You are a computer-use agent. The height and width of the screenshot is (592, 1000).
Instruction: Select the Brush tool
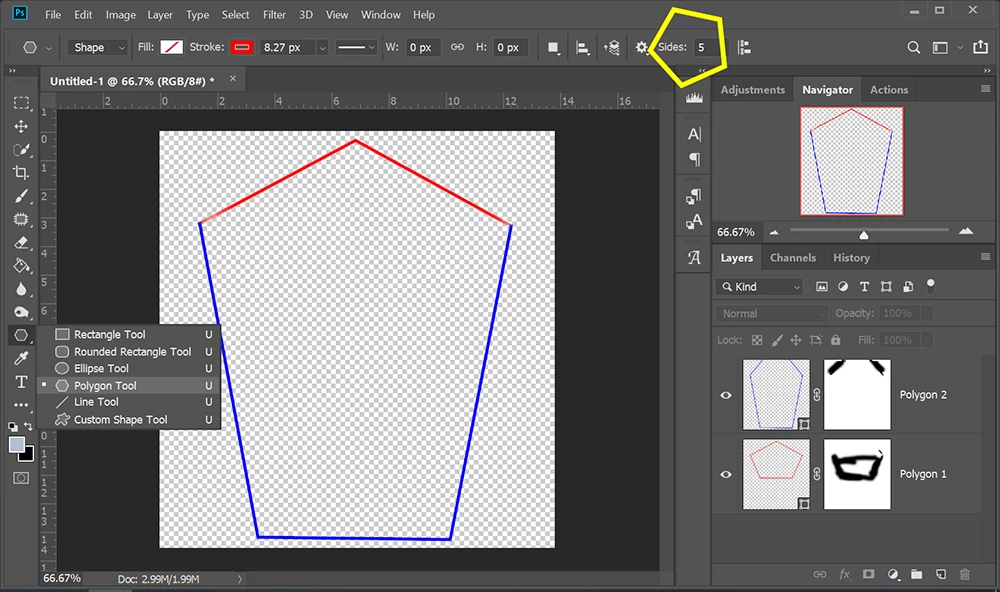(x=21, y=196)
